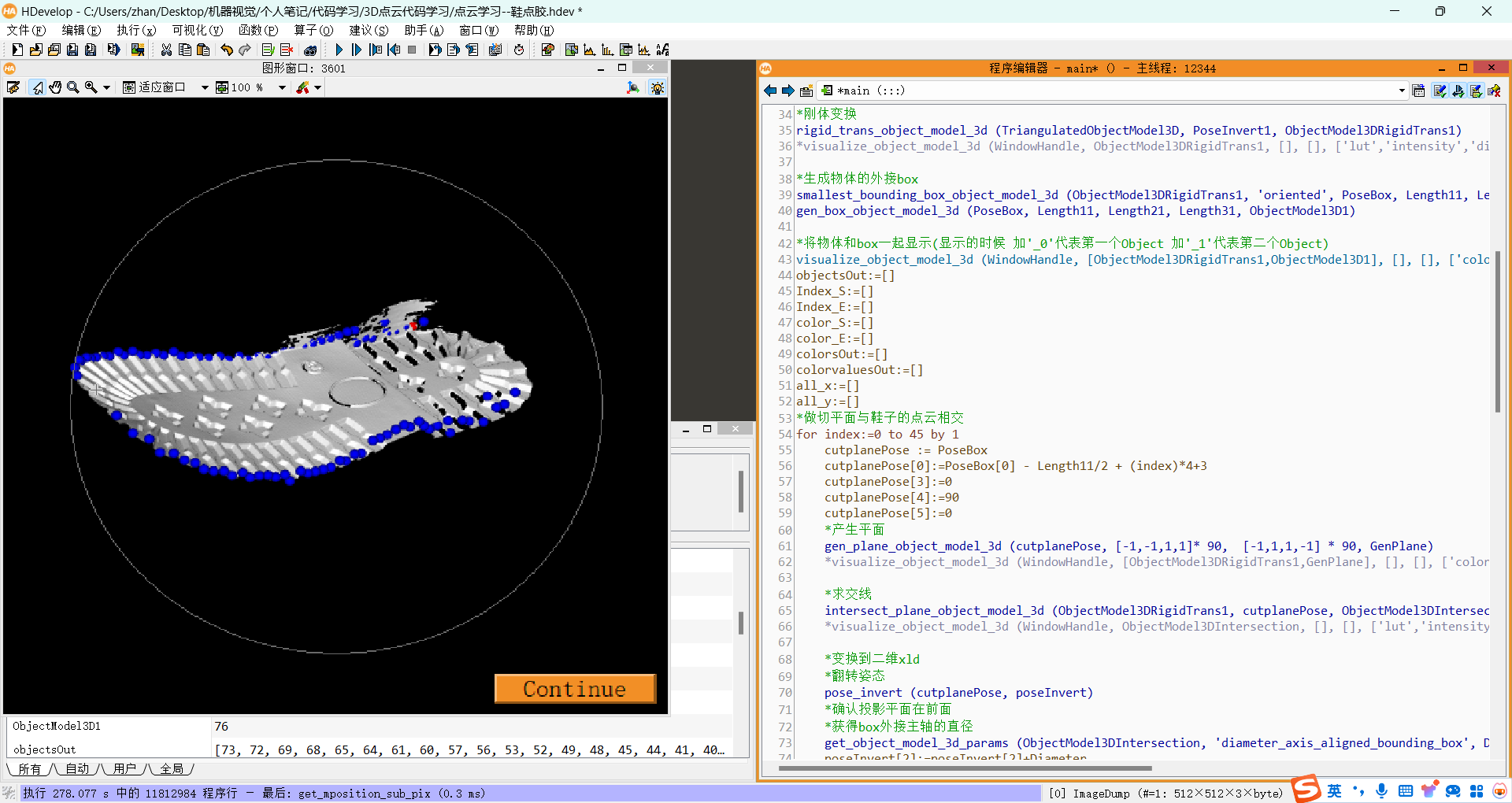The width and height of the screenshot is (1512, 803).
Task: Toggle the 3D axes icon in graphics window
Action: tap(632, 87)
